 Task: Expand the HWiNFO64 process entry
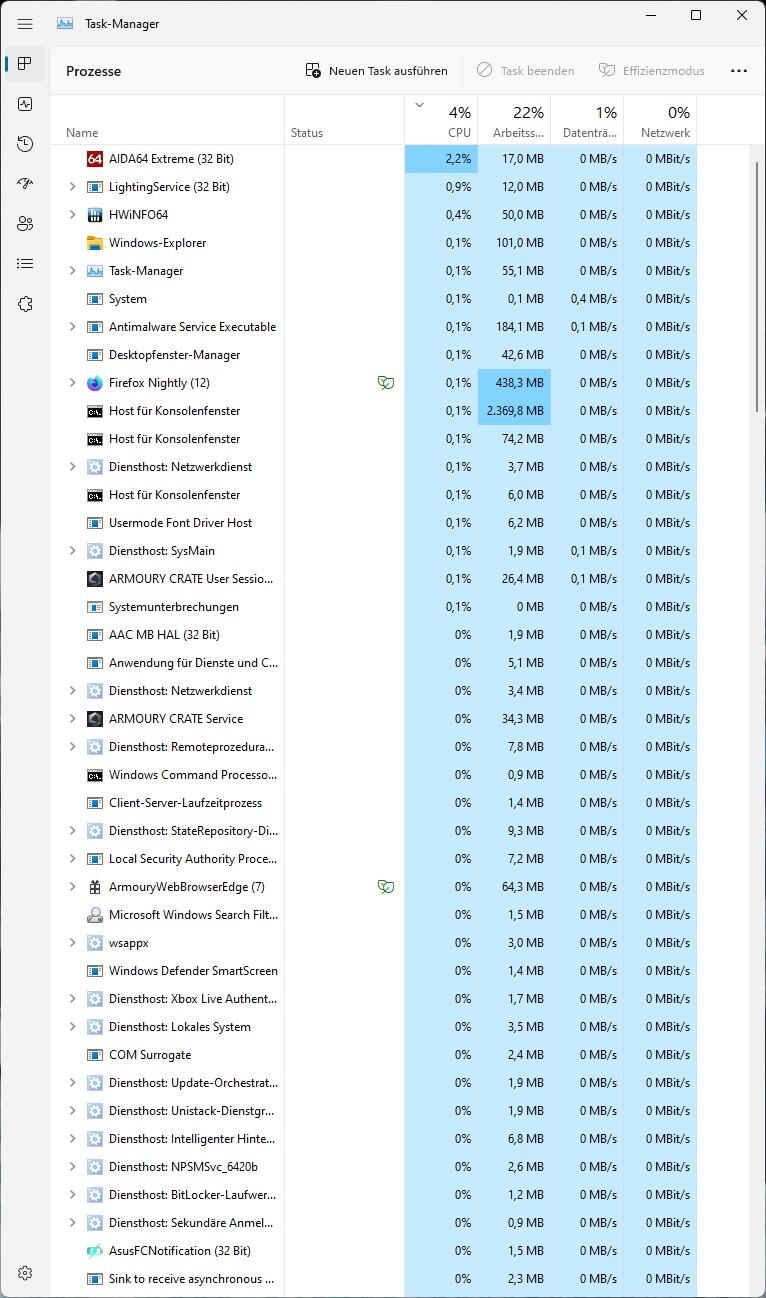(72, 215)
